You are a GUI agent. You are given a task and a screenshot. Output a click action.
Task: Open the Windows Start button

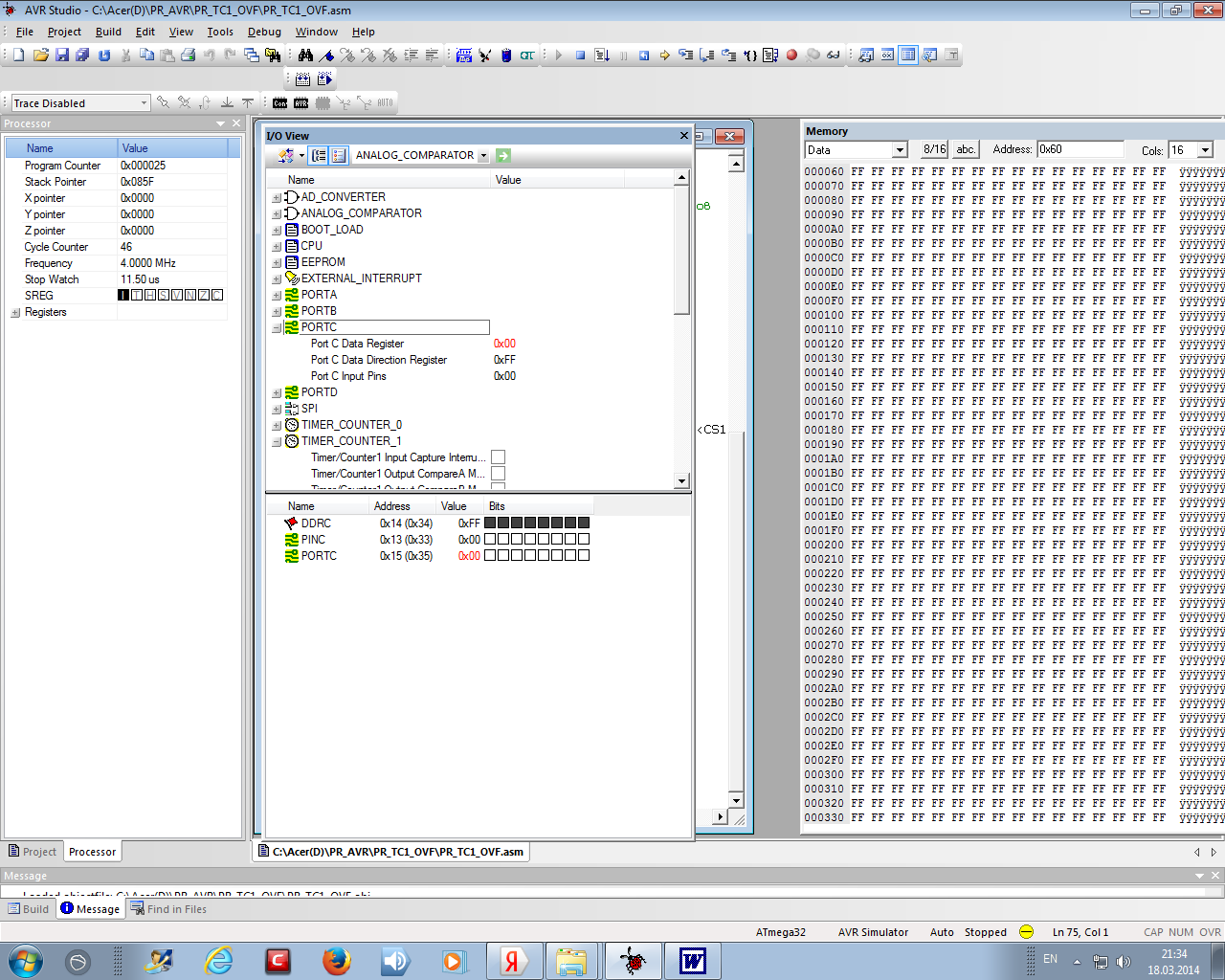25,961
